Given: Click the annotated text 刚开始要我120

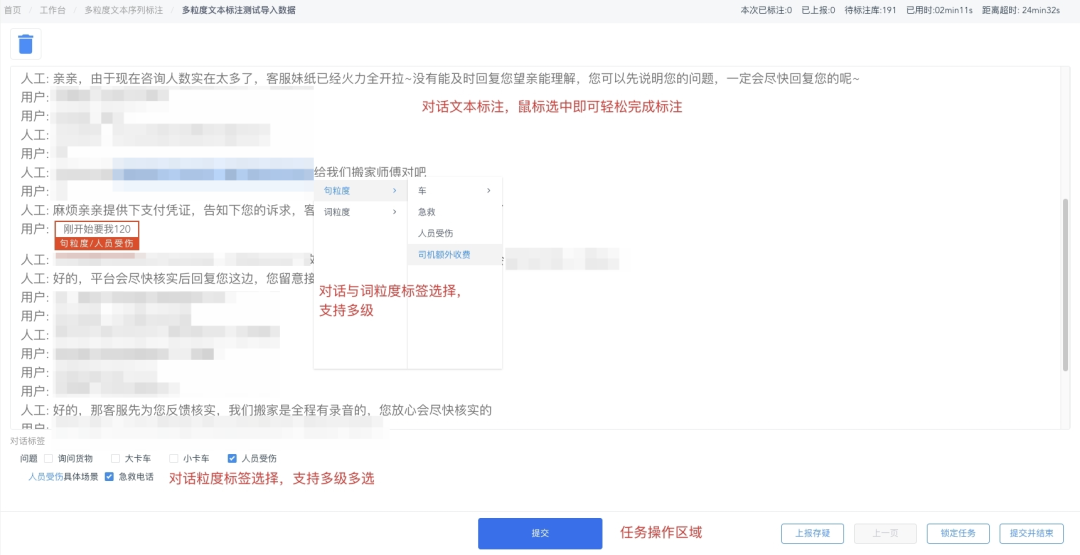Looking at the screenshot, I should click(97, 229).
